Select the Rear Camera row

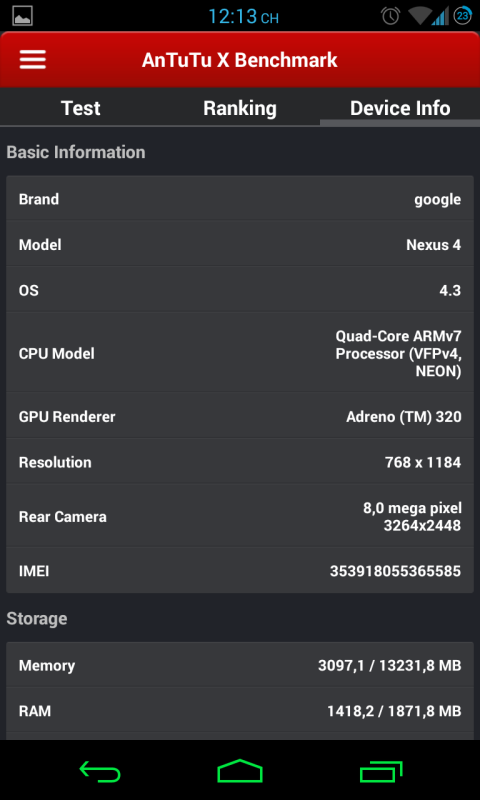coord(240,516)
